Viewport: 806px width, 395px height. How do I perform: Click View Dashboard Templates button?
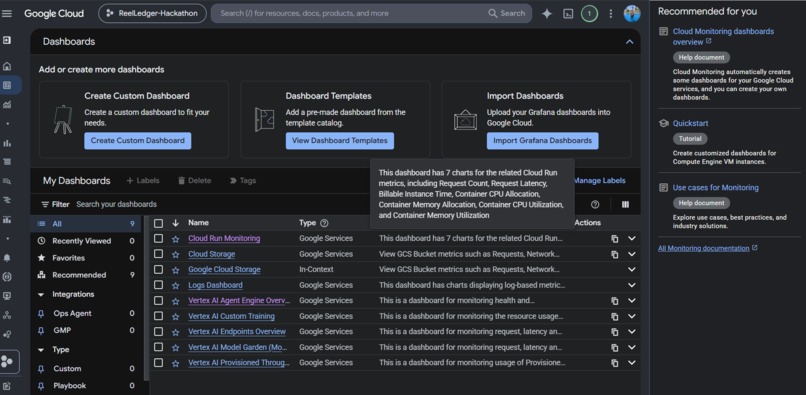click(340, 141)
